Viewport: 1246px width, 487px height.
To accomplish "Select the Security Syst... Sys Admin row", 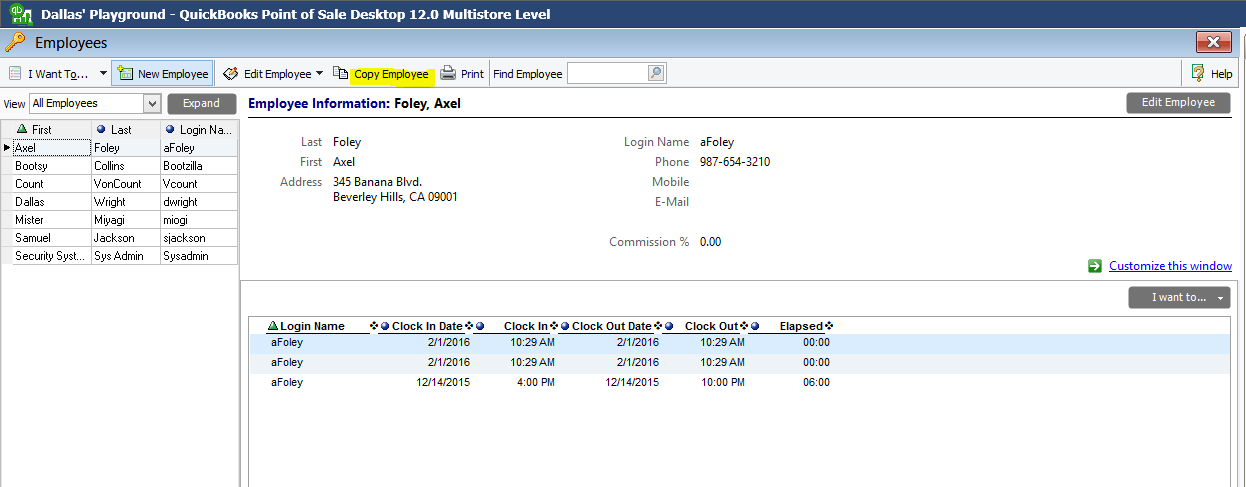I will point(119,255).
